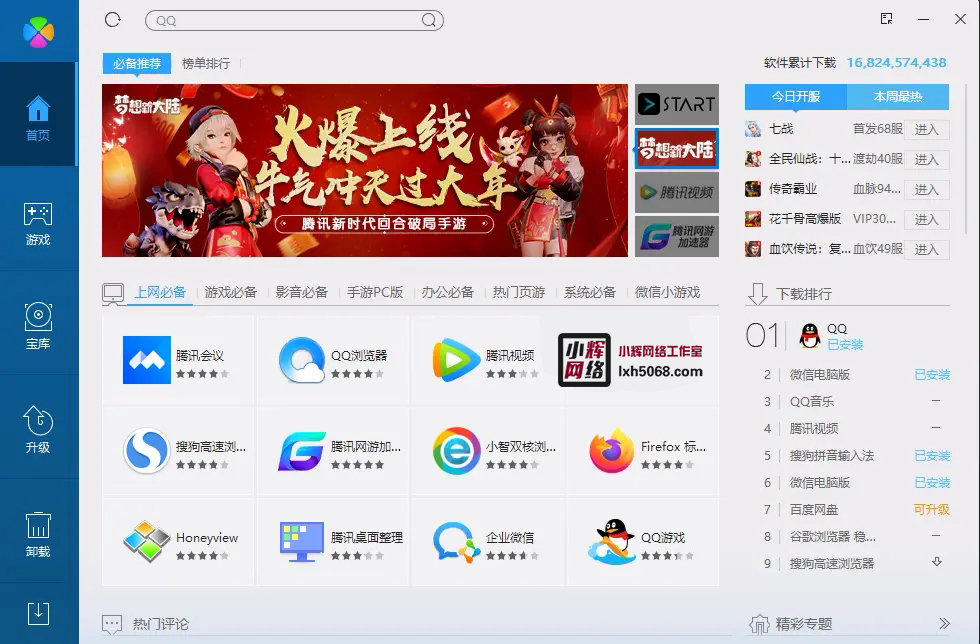Click 搜狗拼音输入法 in download ranking
The image size is (980, 644).
[832, 455]
